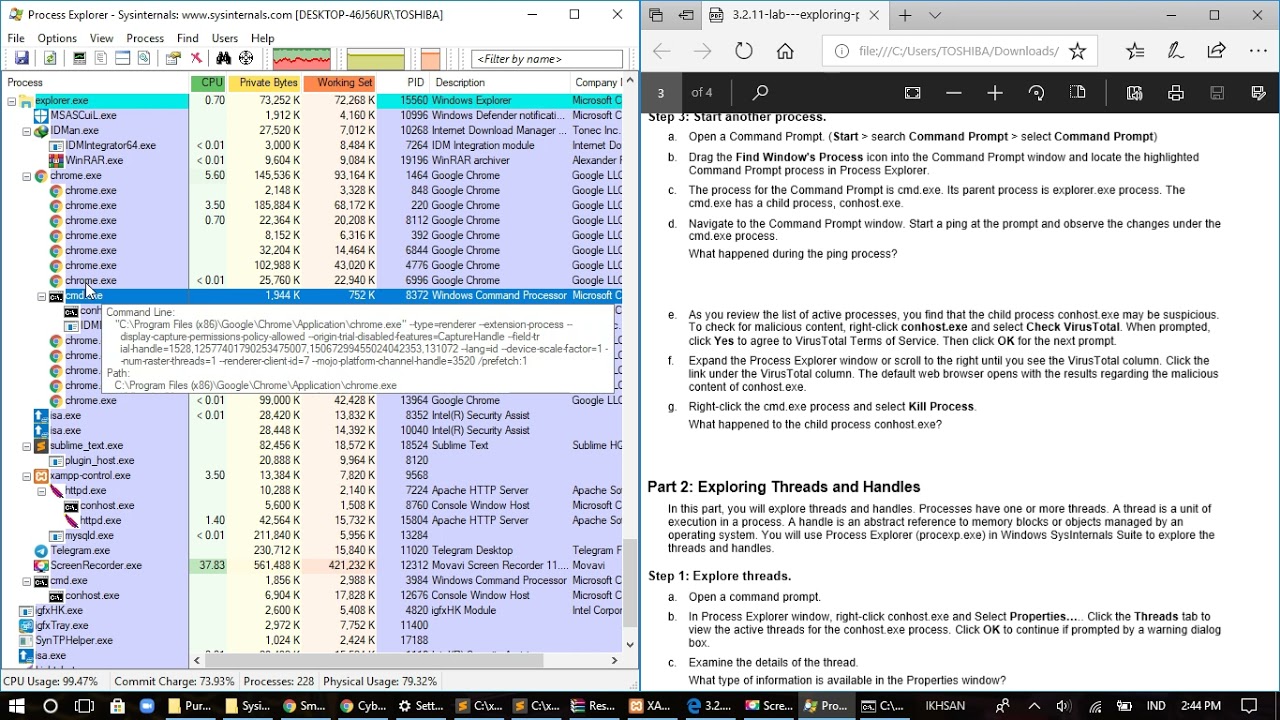Select the Find Window's Process crosshair icon
The image size is (1280, 720).
pos(246,59)
